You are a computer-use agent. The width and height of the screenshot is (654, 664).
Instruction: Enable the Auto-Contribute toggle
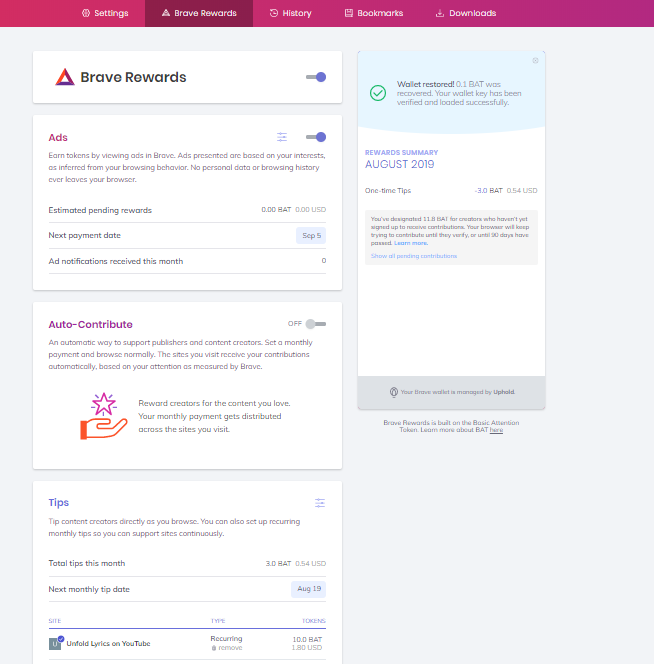316,324
